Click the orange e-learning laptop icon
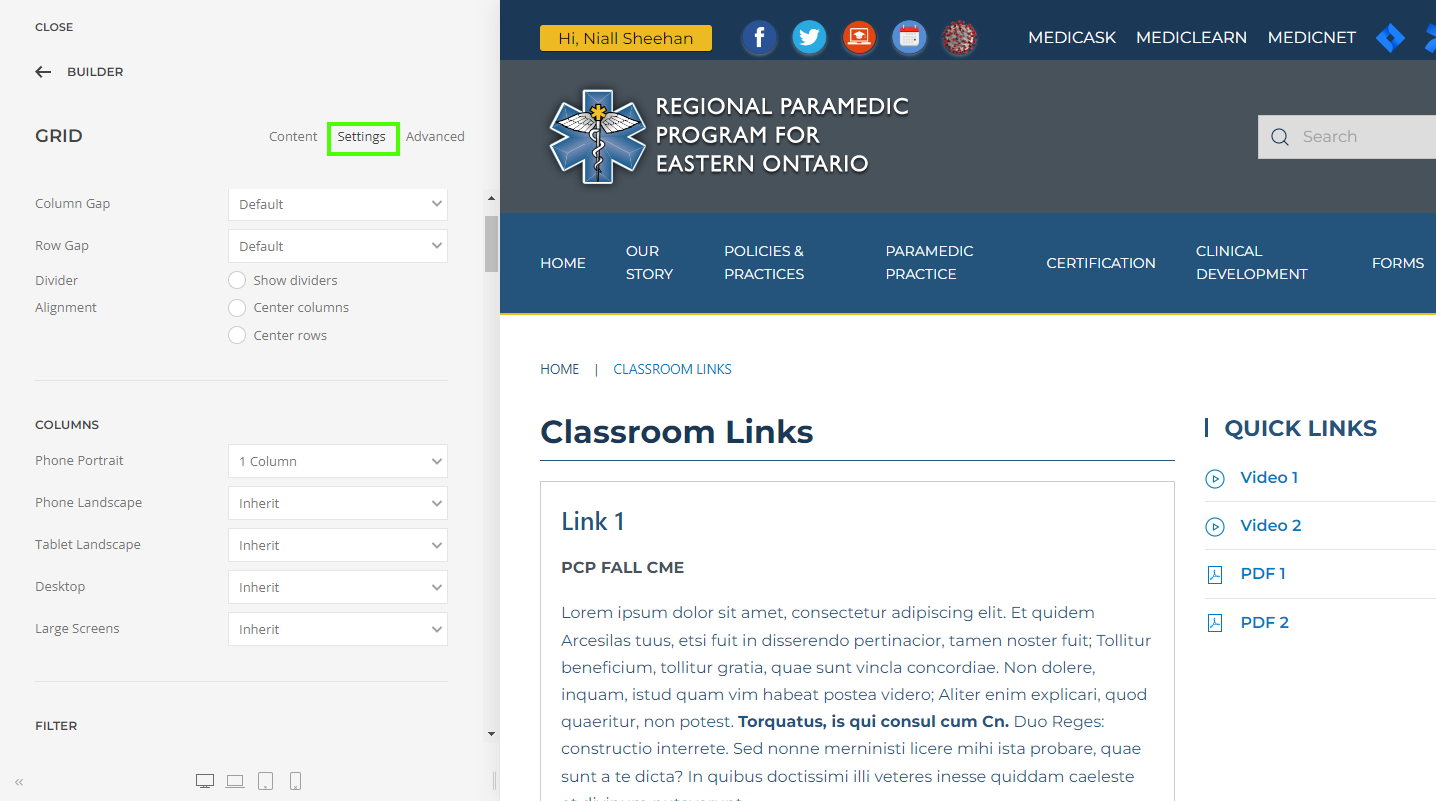This screenshot has height=801, width=1436. click(859, 38)
